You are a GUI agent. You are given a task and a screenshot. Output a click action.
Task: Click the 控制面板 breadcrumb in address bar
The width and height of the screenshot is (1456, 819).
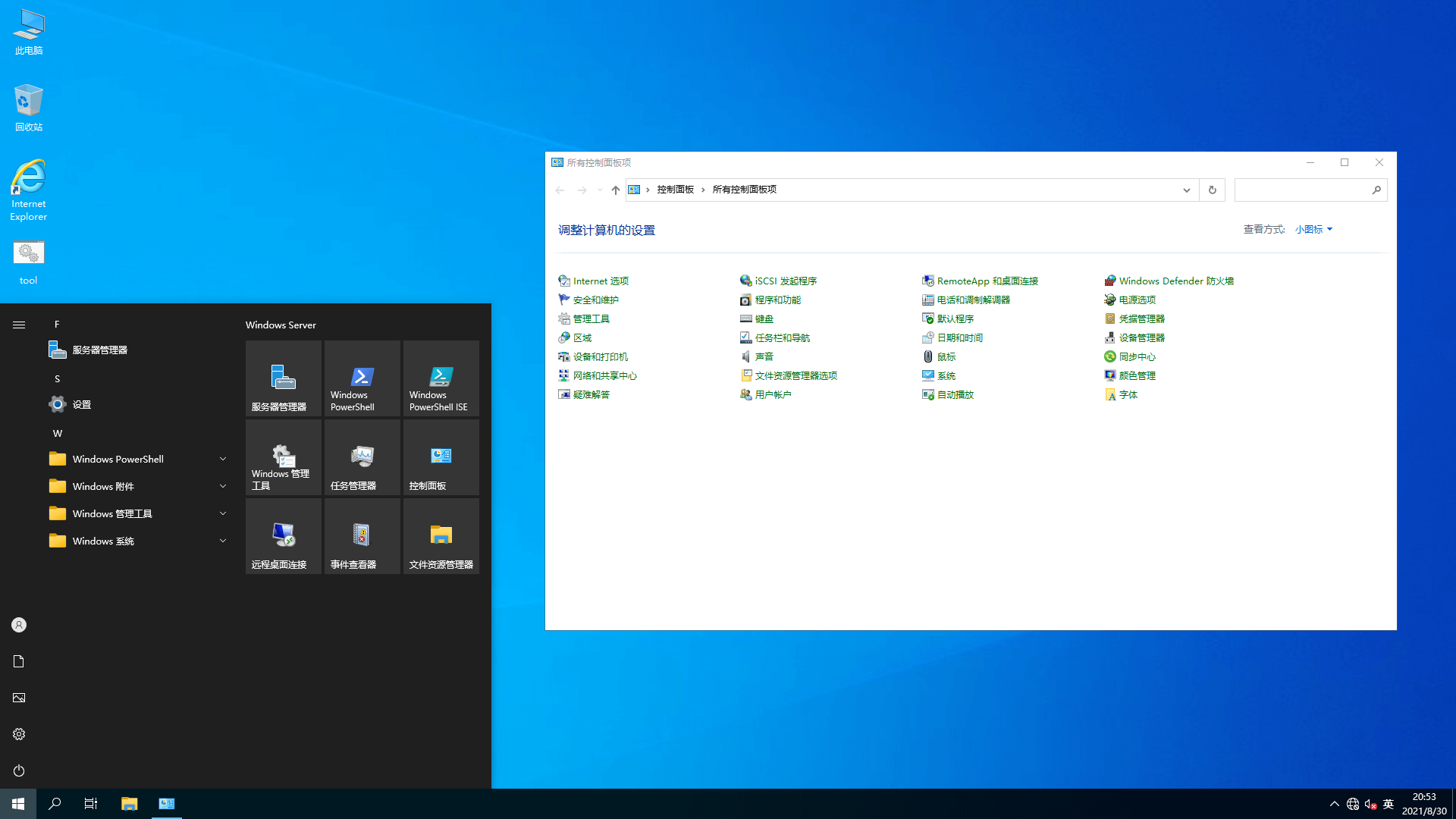[x=675, y=190]
